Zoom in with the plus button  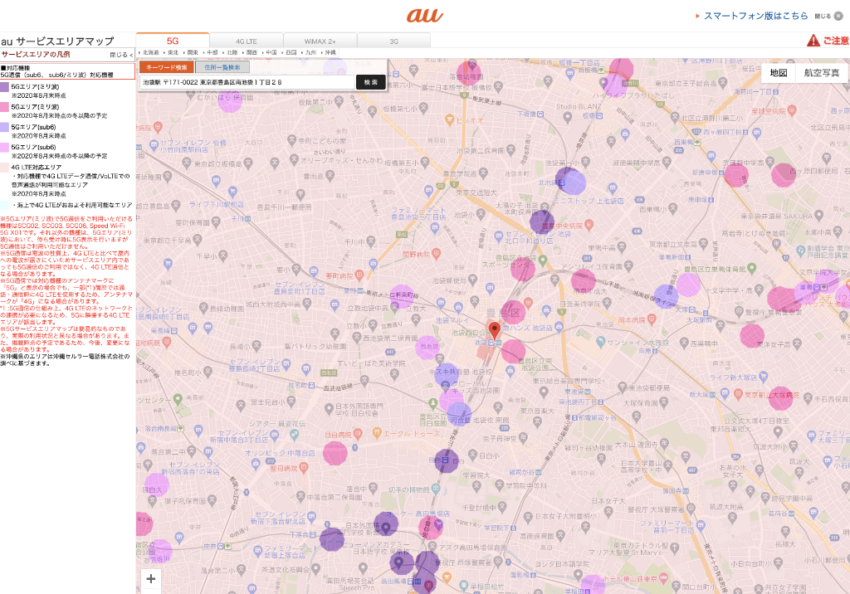[x=151, y=578]
